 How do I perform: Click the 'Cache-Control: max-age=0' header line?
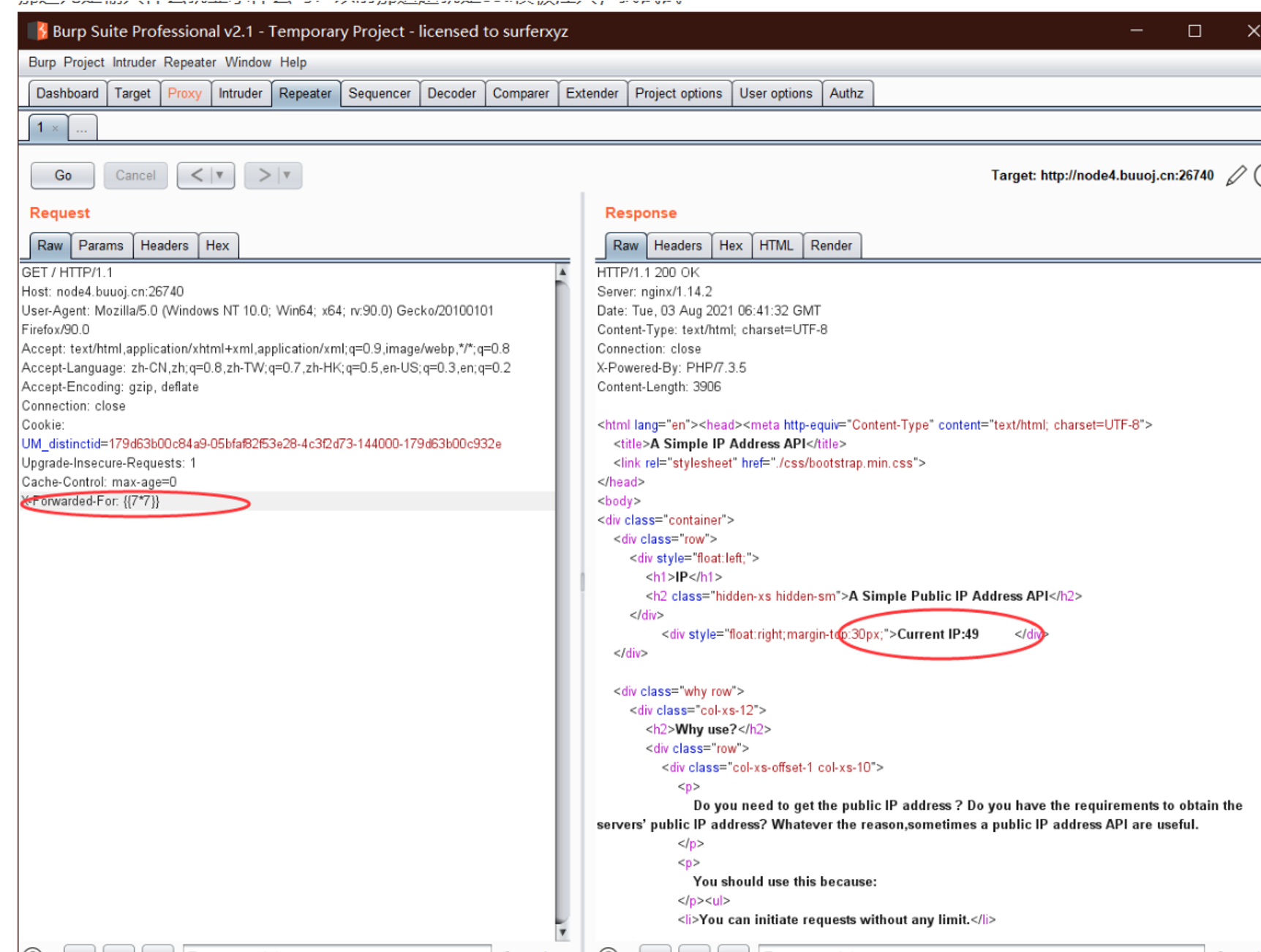[x=99, y=482]
